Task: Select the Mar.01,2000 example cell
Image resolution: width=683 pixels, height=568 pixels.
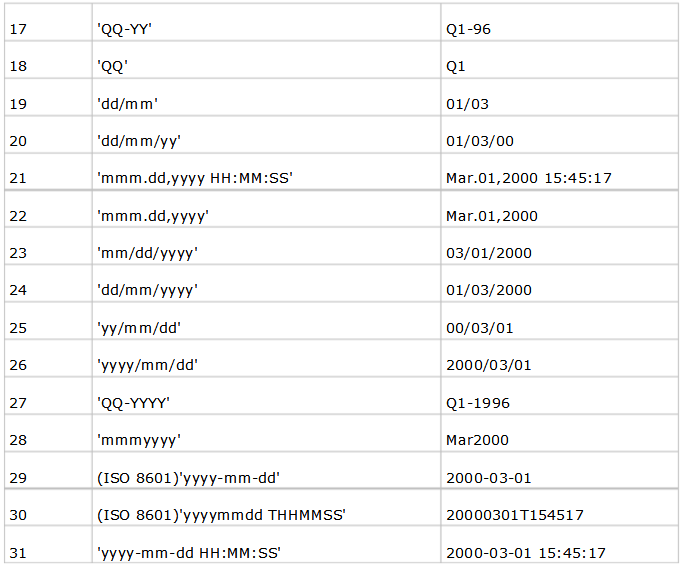Action: 492,216
